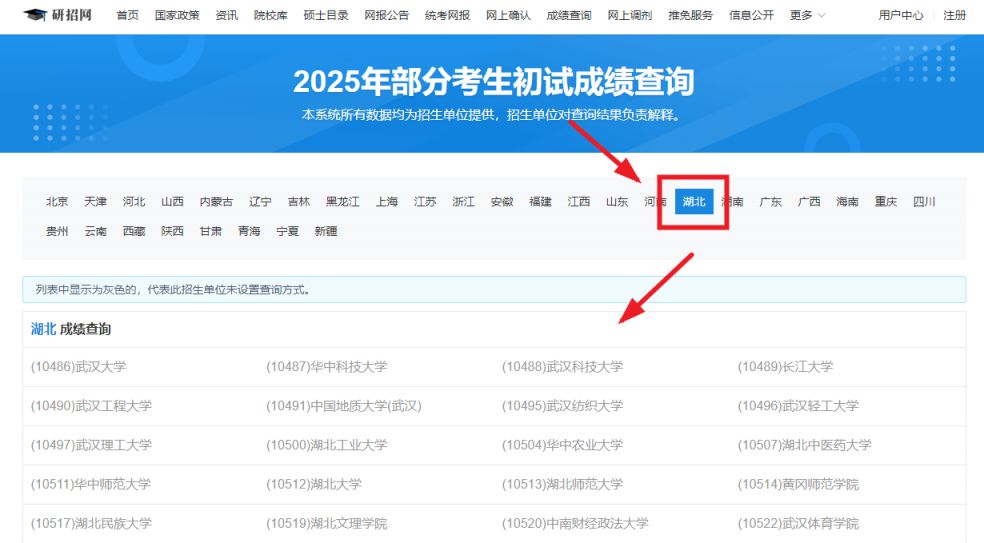Open 硕士目录 navigation item
The image size is (984, 543).
click(326, 15)
